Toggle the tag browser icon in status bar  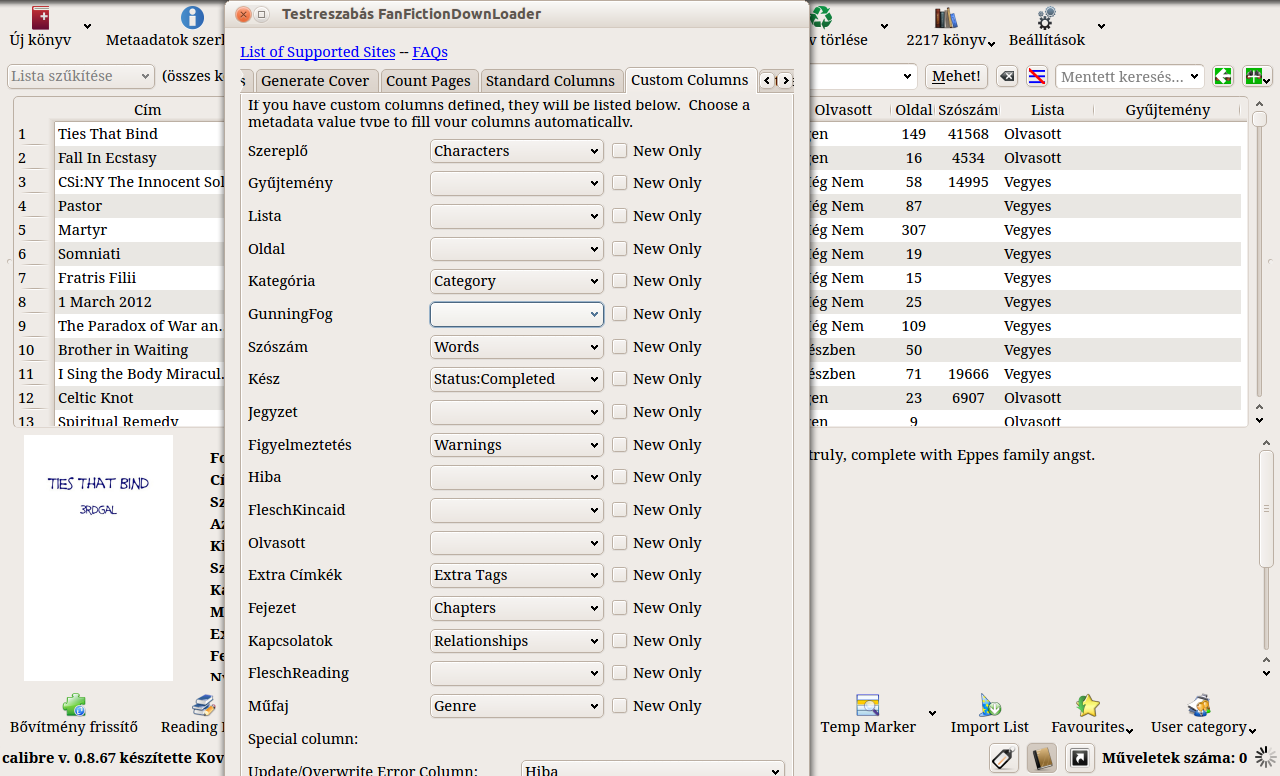[1003, 758]
